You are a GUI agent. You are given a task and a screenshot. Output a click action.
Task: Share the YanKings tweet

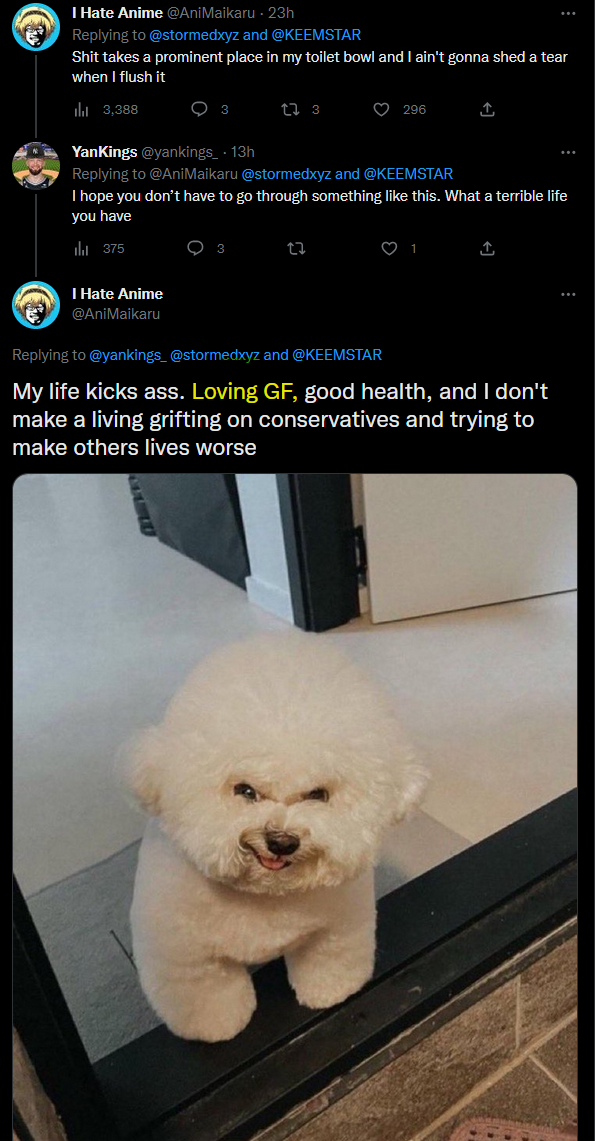pyautogui.click(x=487, y=248)
